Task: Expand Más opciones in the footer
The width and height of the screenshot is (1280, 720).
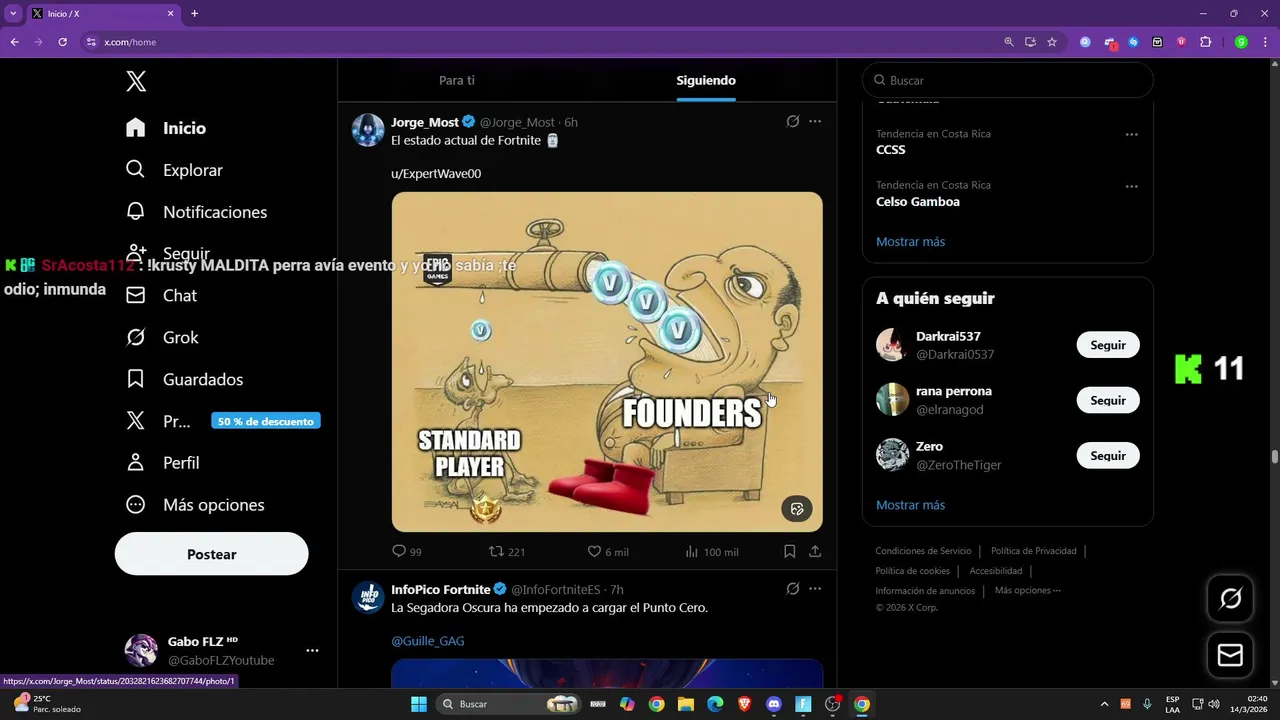Action: coord(1027,591)
